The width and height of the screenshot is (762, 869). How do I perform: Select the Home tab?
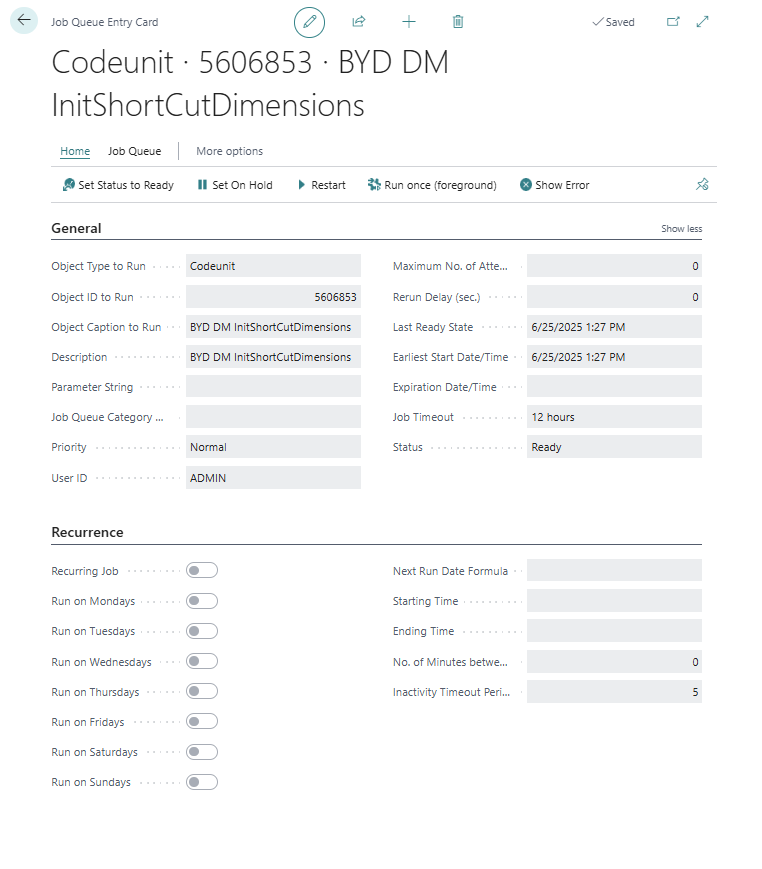tap(75, 152)
